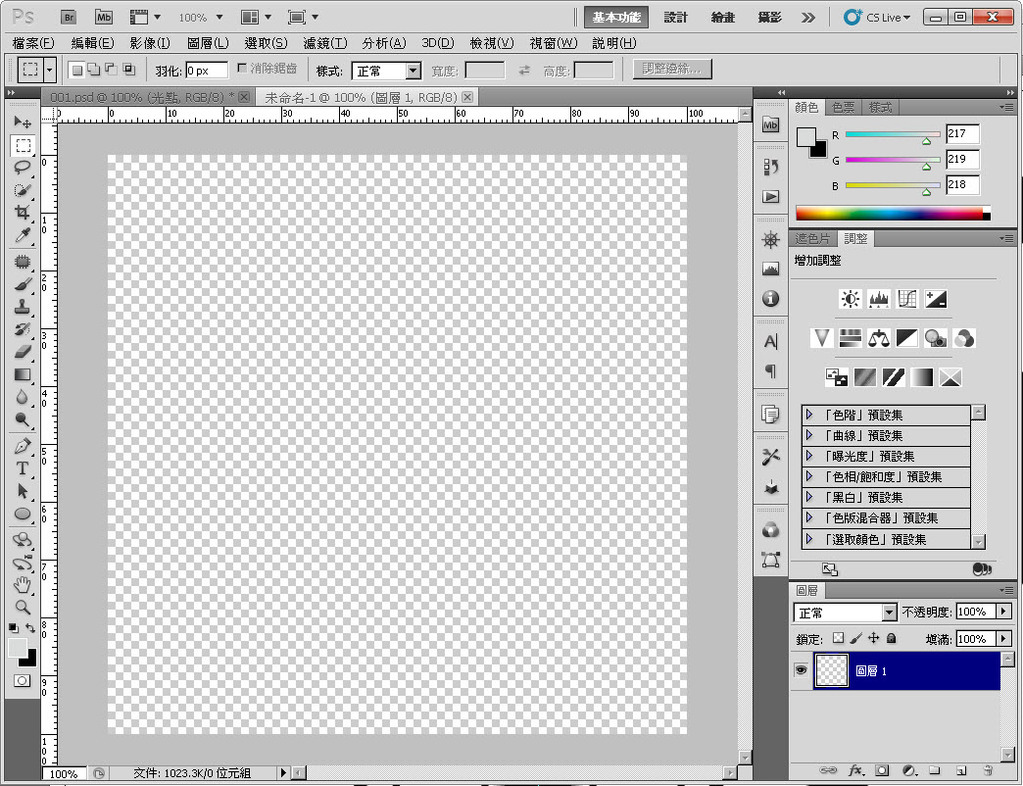The width and height of the screenshot is (1023, 786).
Task: Launch Adobe Bridge from the top bar
Action: pyautogui.click(x=69, y=17)
